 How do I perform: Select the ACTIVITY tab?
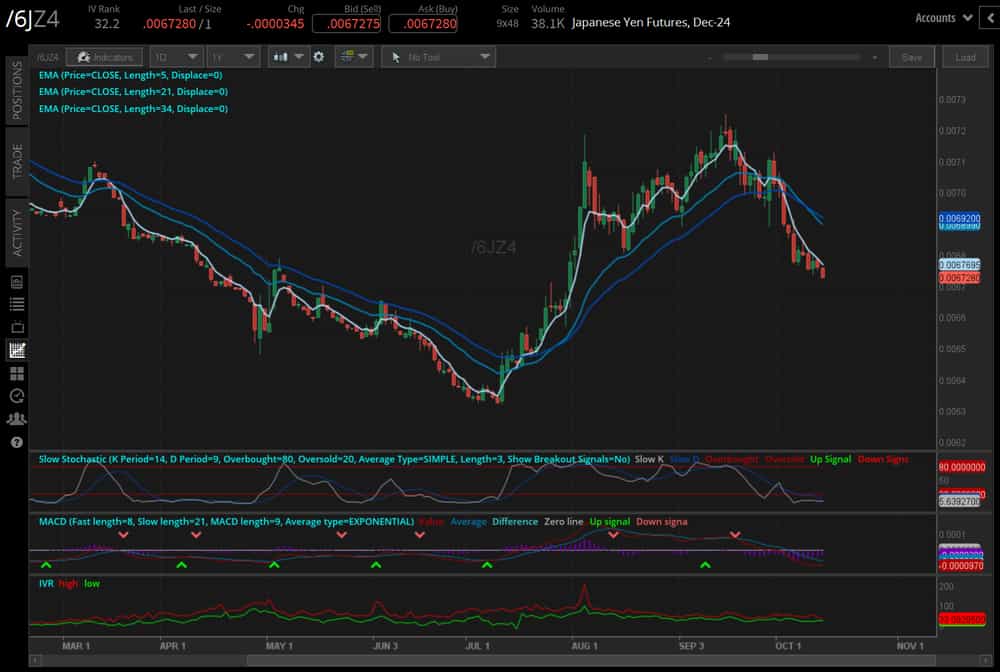click(16, 230)
